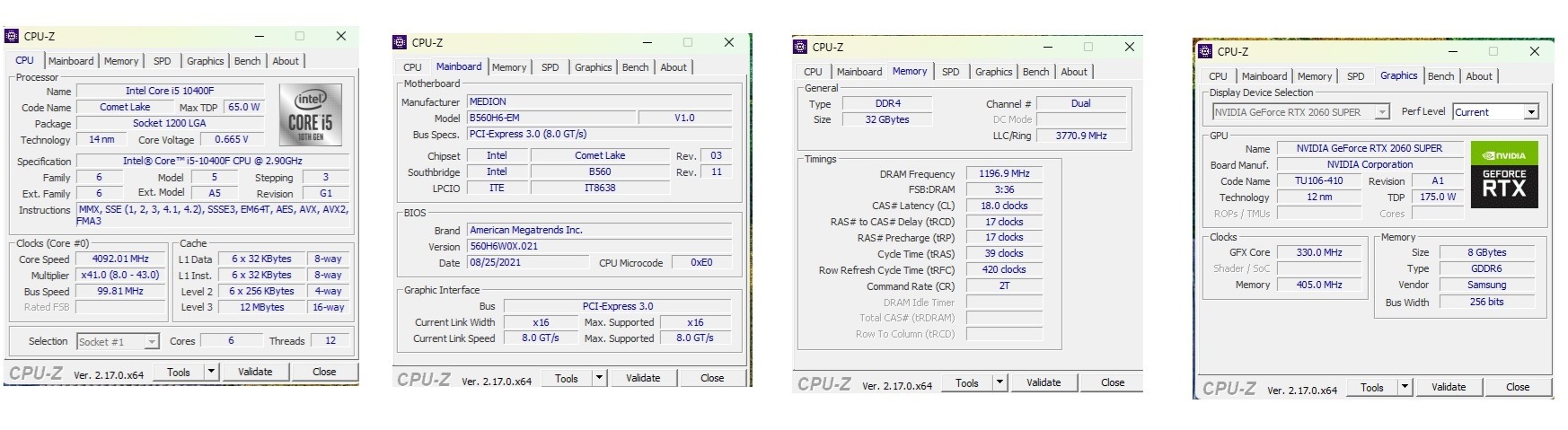Switch to Memory tab in Mainboard window

tap(509, 67)
